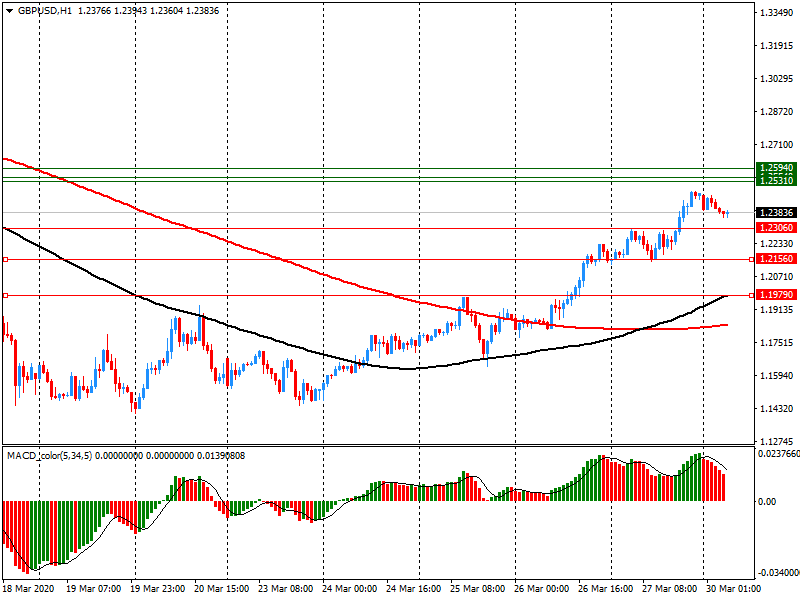This screenshot has height=600, width=800.
Task: Click the 1.31915 price axis value
Action: click(x=777, y=46)
